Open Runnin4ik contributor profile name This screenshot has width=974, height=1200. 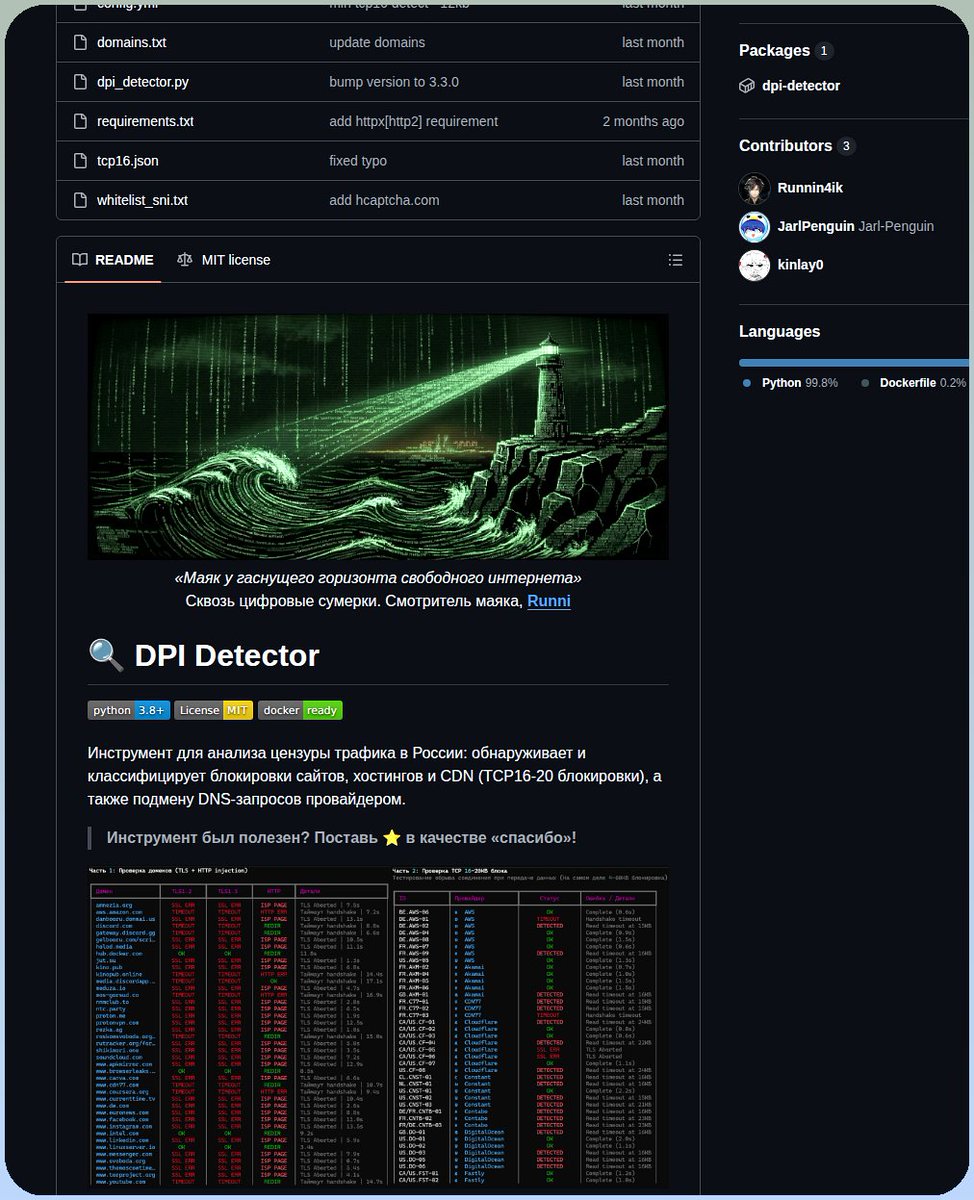[810, 188]
